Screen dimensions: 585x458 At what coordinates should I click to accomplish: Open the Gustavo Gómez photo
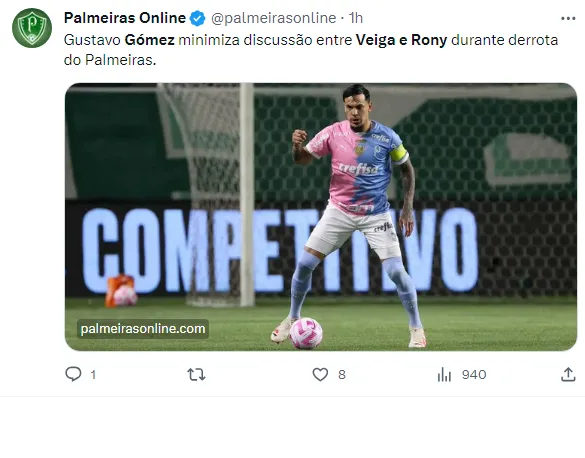click(x=321, y=217)
